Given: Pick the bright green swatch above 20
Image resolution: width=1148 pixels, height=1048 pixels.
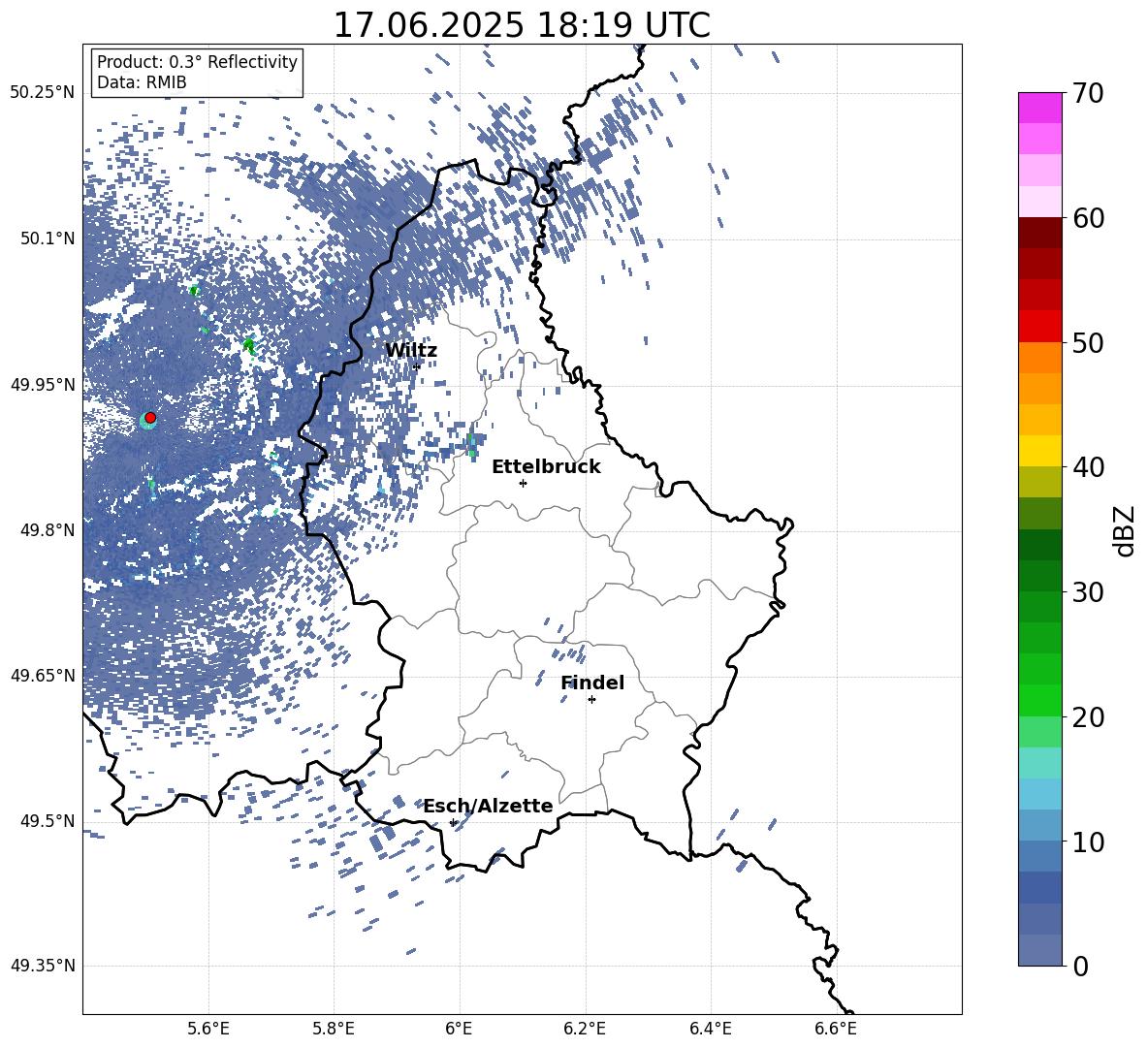Looking at the screenshot, I should (x=1039, y=700).
